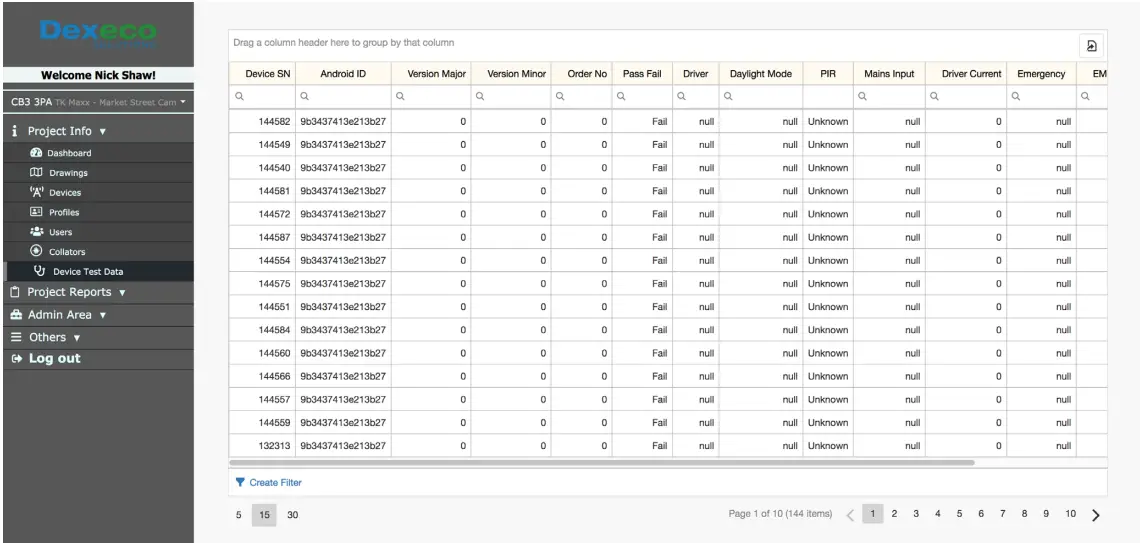The width and height of the screenshot is (1140, 543).
Task: Sort by Android ID column header
Action: coord(343,73)
